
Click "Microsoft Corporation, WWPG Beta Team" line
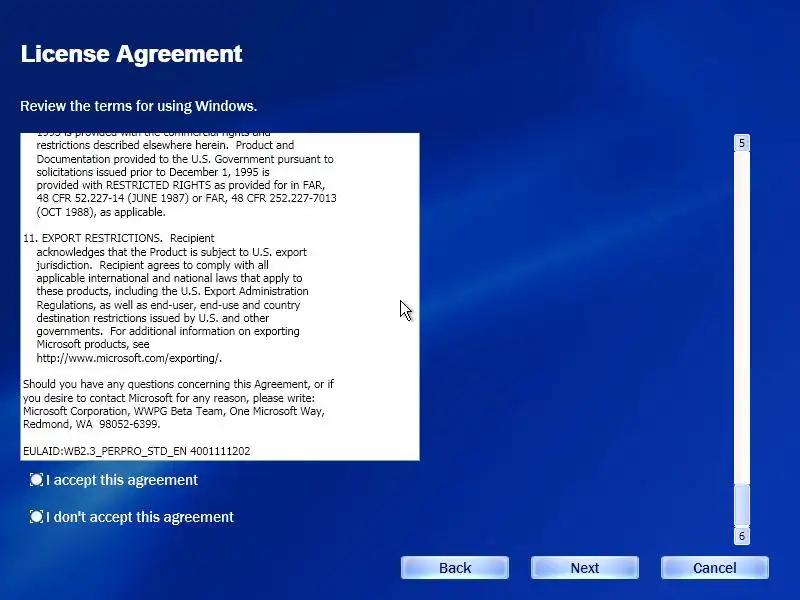click(x=174, y=411)
